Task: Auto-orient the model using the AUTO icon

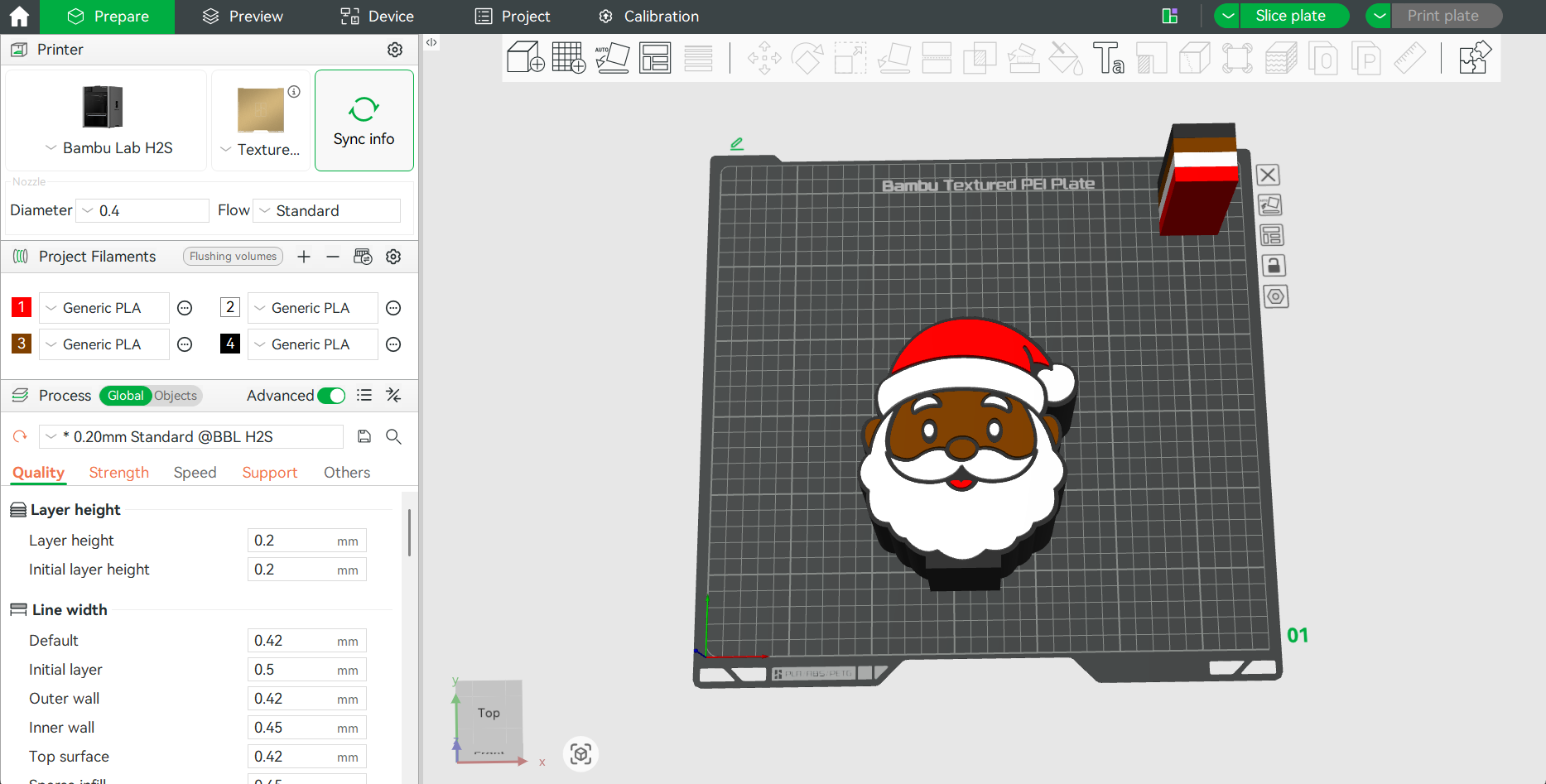Action: pyautogui.click(x=613, y=57)
